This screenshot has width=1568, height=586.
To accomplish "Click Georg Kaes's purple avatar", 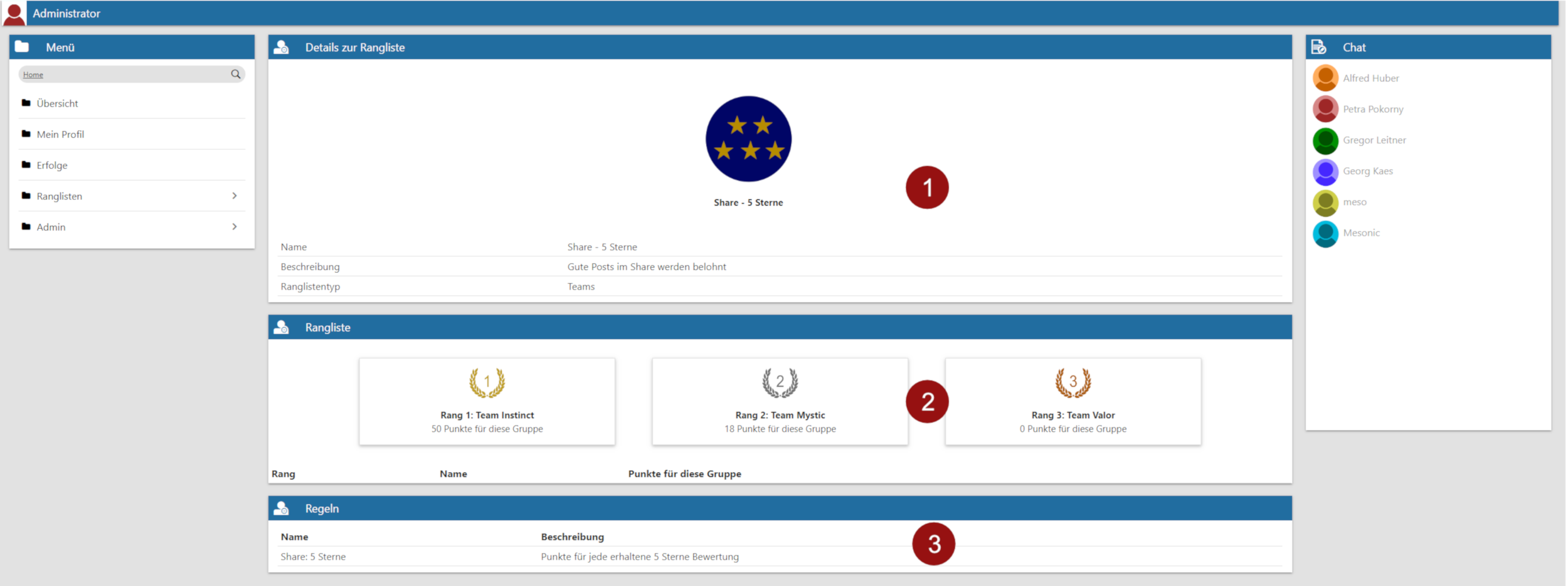I will pos(1325,171).
